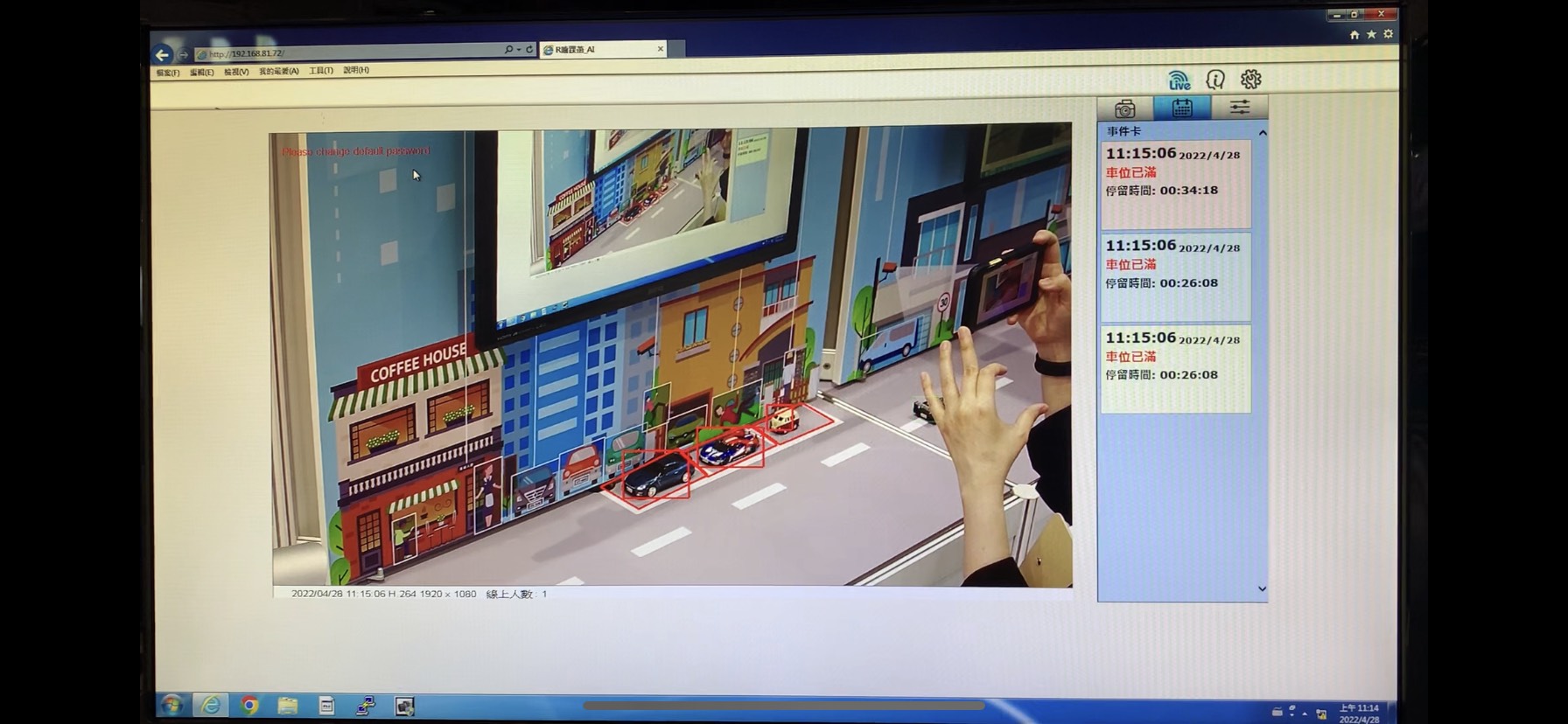Viewport: 1568px width, 724px height.
Task: Open the sliders adjustment tab
Action: point(1240,108)
